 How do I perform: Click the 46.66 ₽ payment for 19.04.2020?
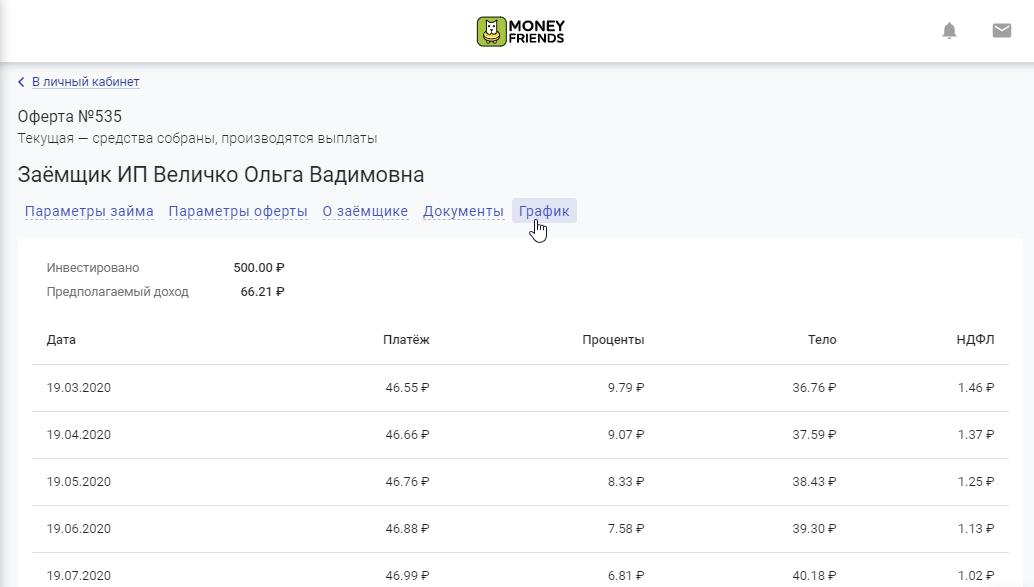tap(408, 435)
